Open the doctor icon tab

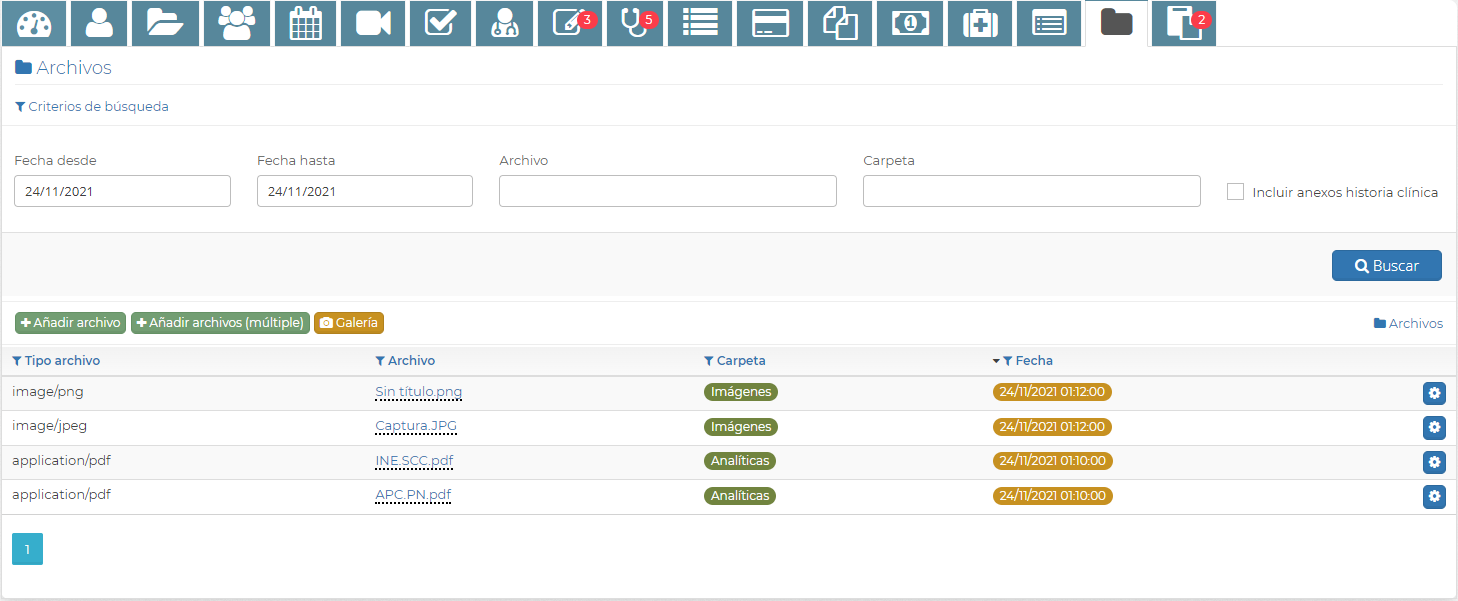pyautogui.click(x=504, y=24)
